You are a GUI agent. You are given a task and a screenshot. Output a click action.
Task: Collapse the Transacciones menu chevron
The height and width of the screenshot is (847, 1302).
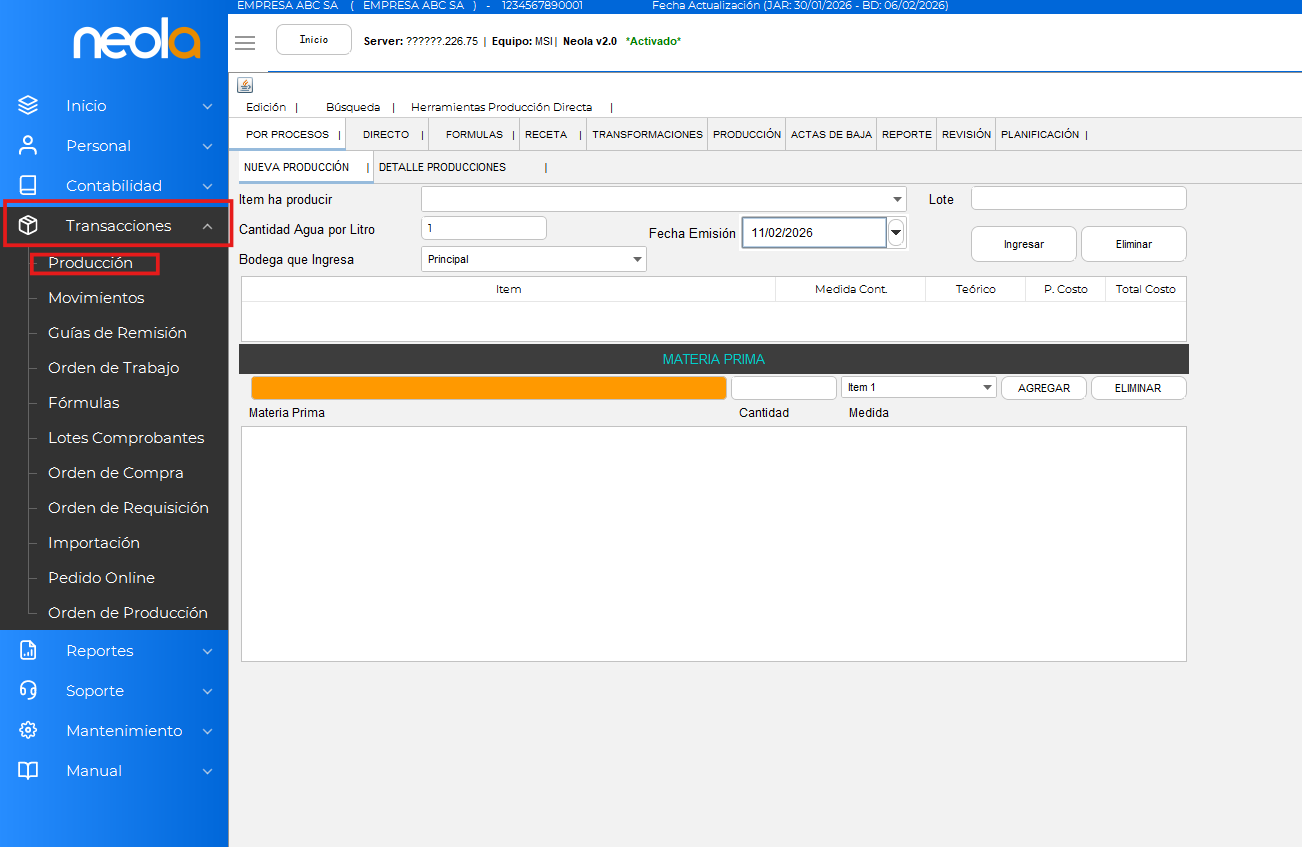pos(207,226)
